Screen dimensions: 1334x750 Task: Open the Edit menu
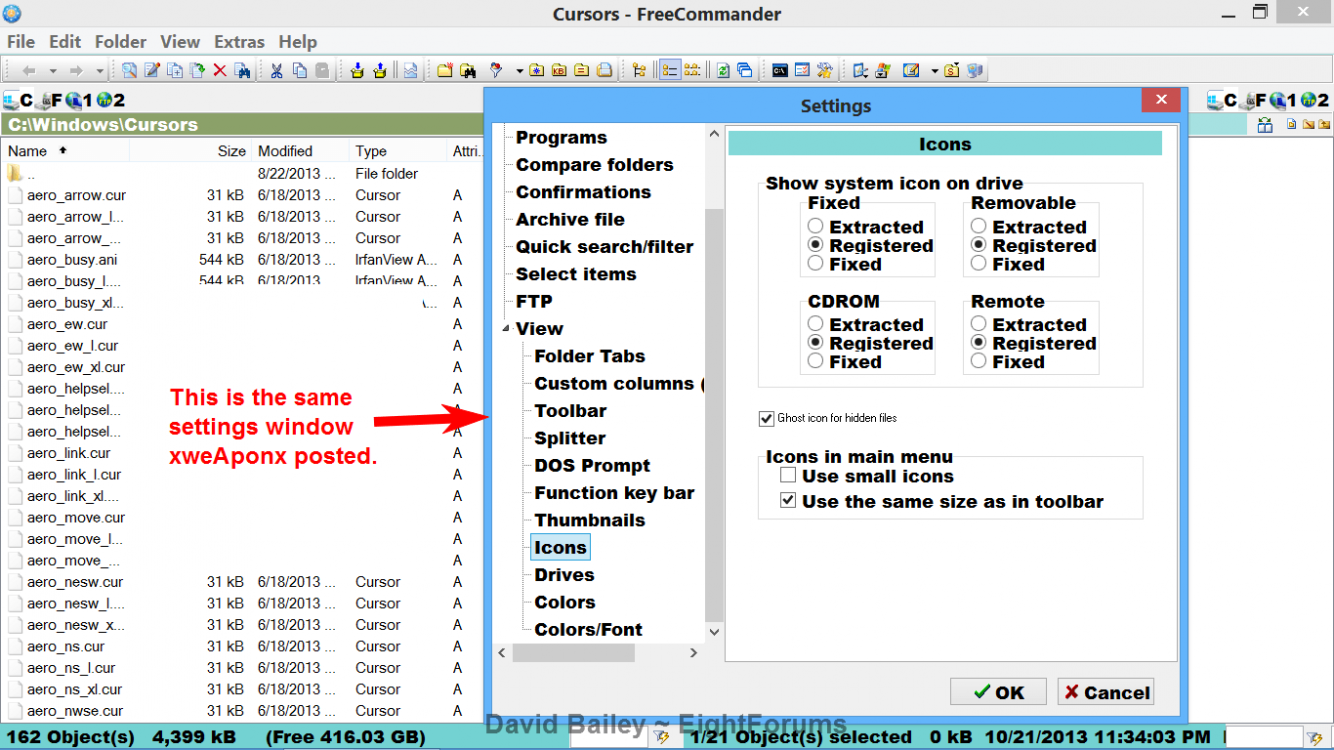click(x=65, y=42)
